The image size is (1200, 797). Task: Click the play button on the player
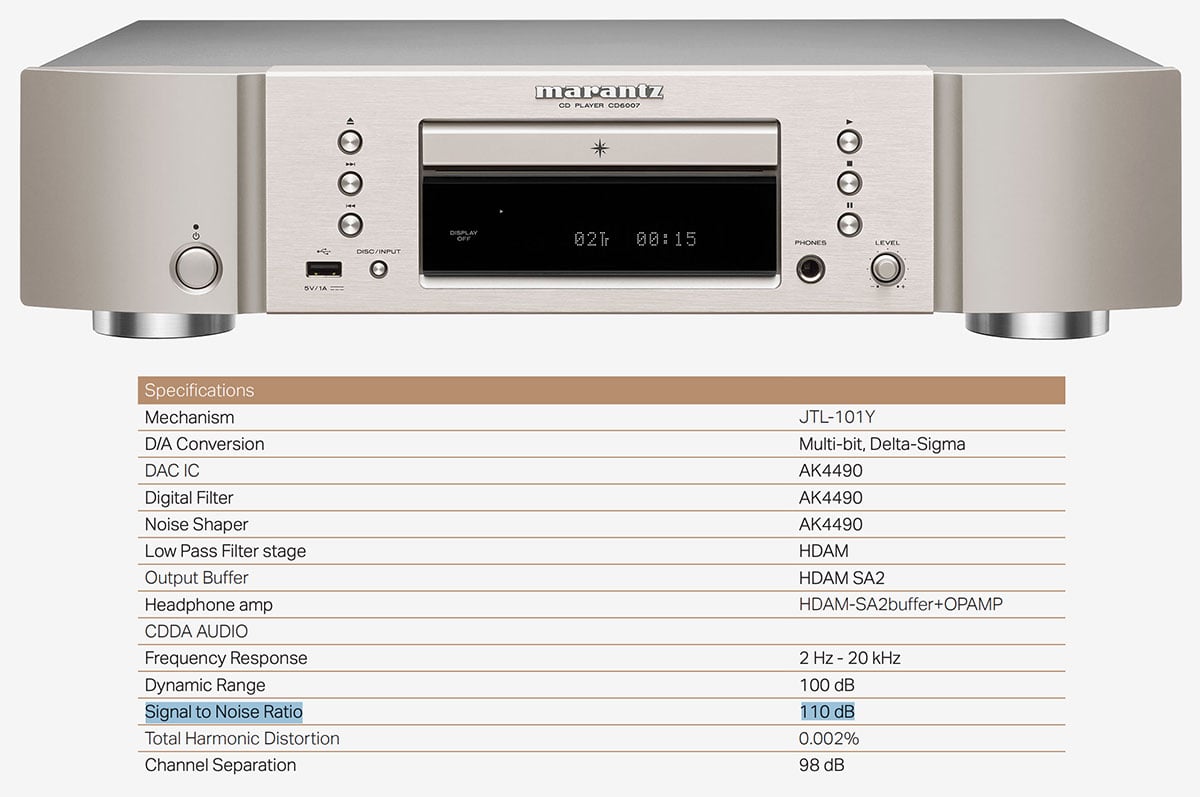point(849,140)
